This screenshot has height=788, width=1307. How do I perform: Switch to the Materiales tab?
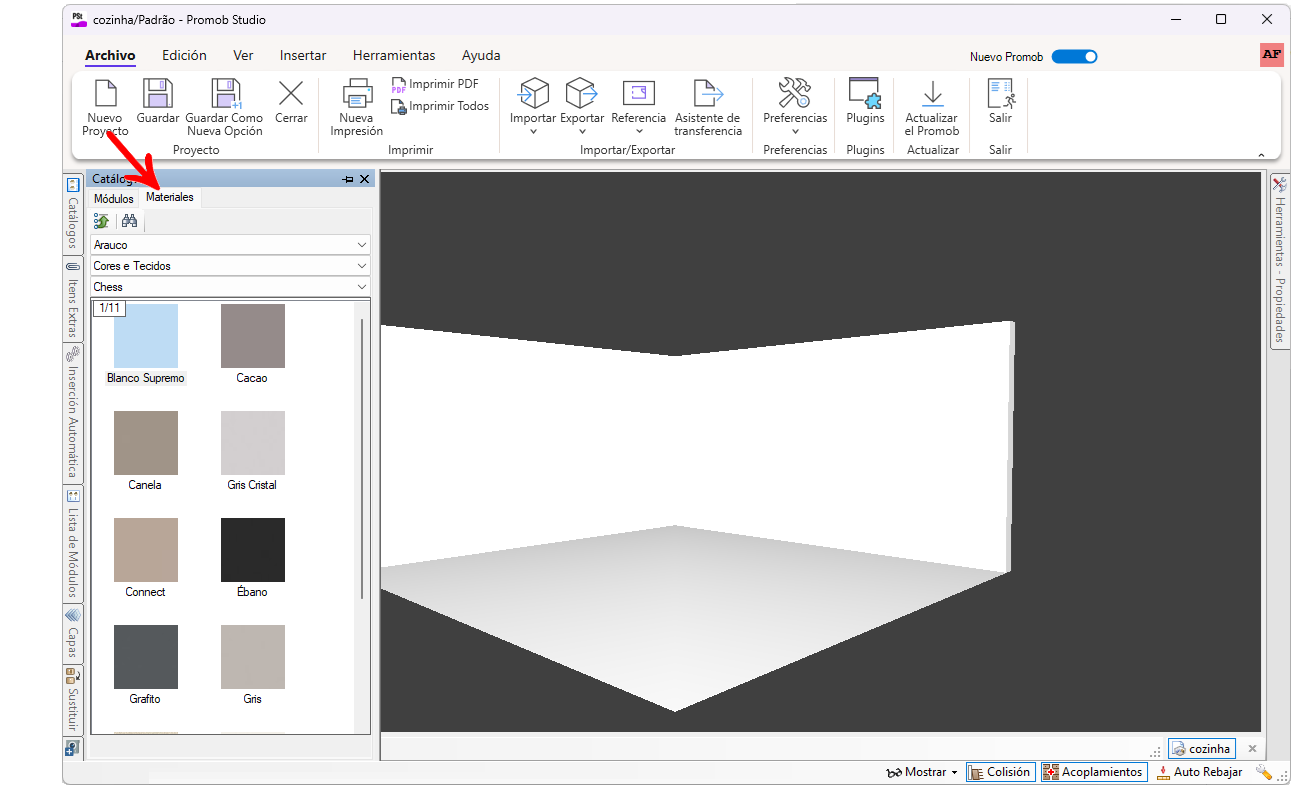click(x=170, y=197)
